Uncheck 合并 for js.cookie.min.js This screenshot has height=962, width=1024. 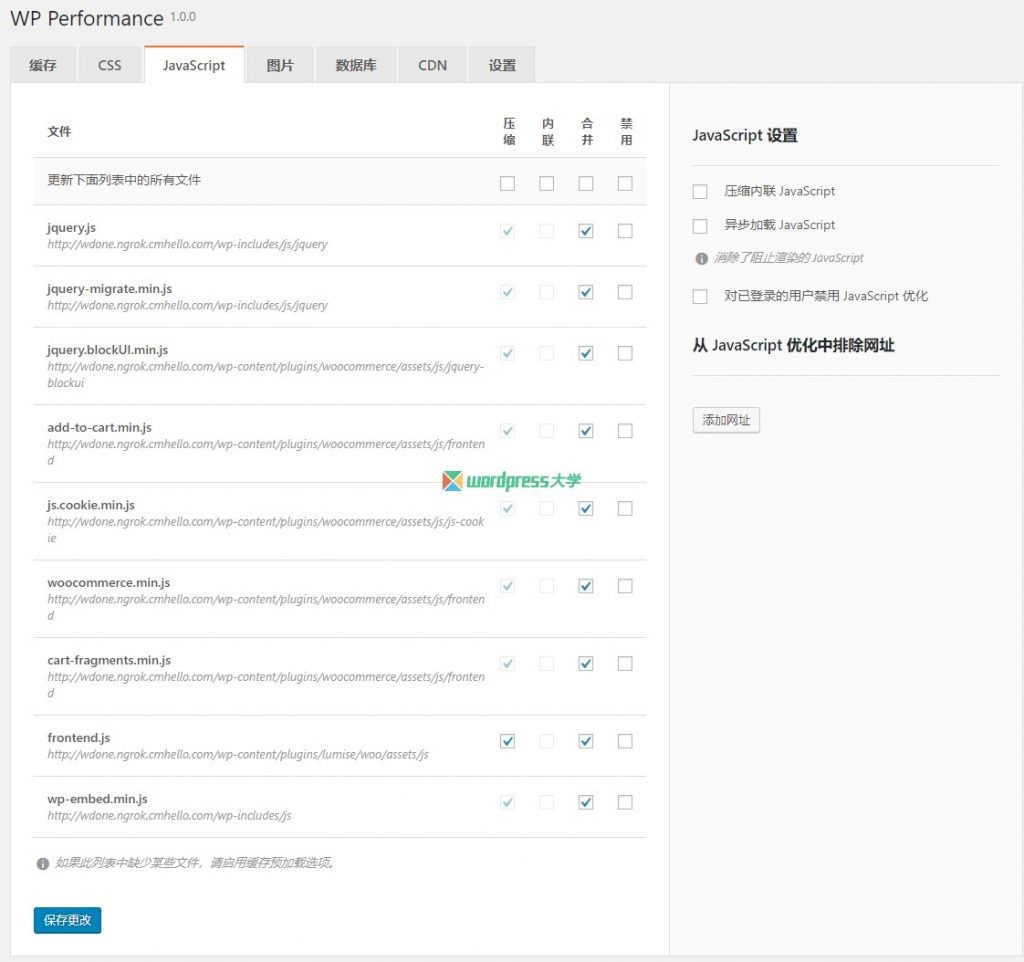click(586, 508)
